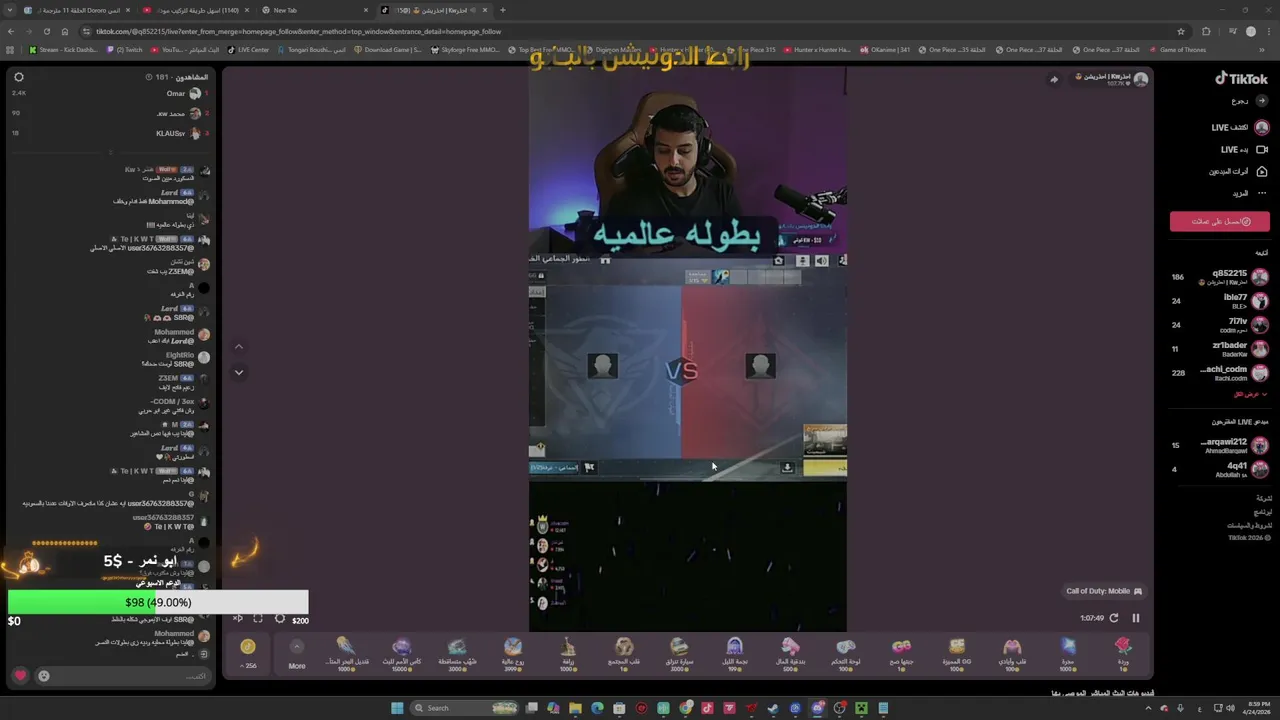
Task: Click the weekly support goal progress bar
Action: click(158, 602)
